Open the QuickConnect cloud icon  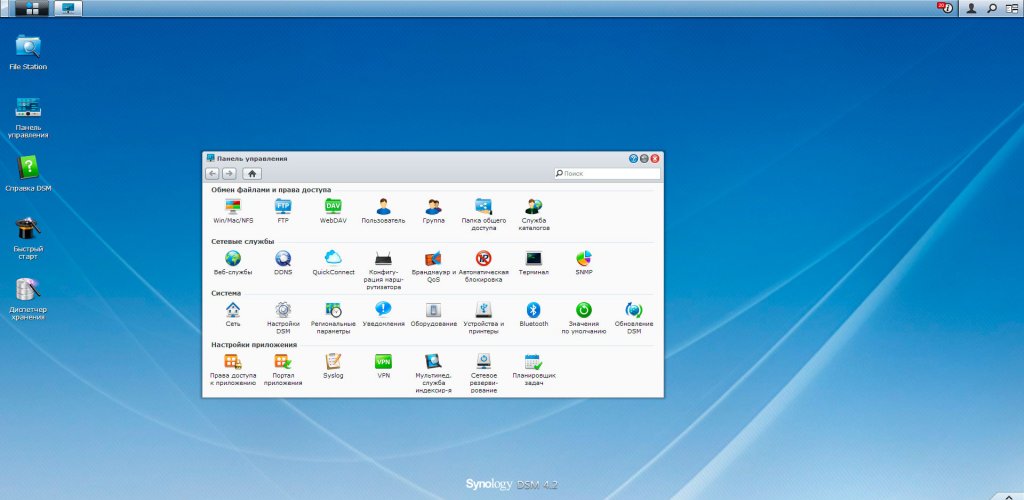coord(333,258)
